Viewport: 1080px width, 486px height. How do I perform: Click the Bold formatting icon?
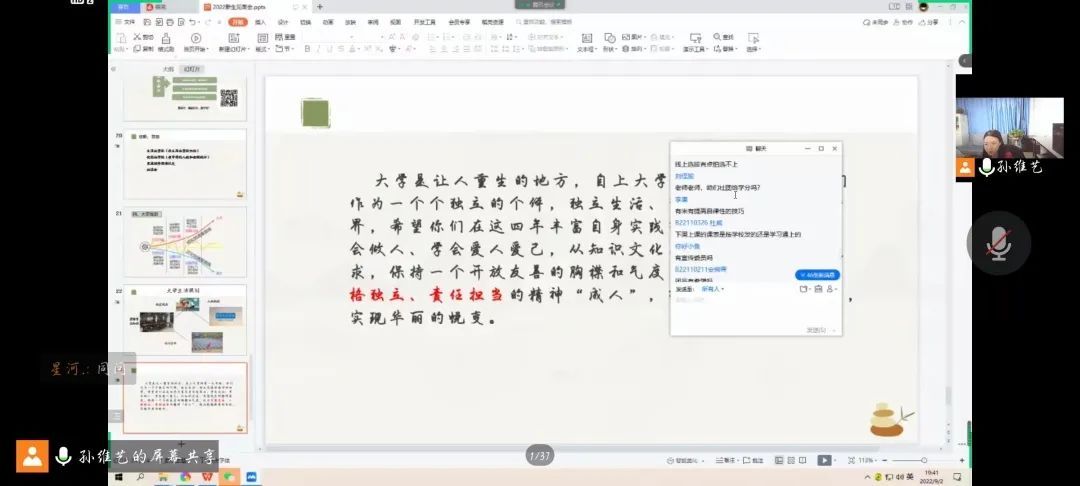307,48
